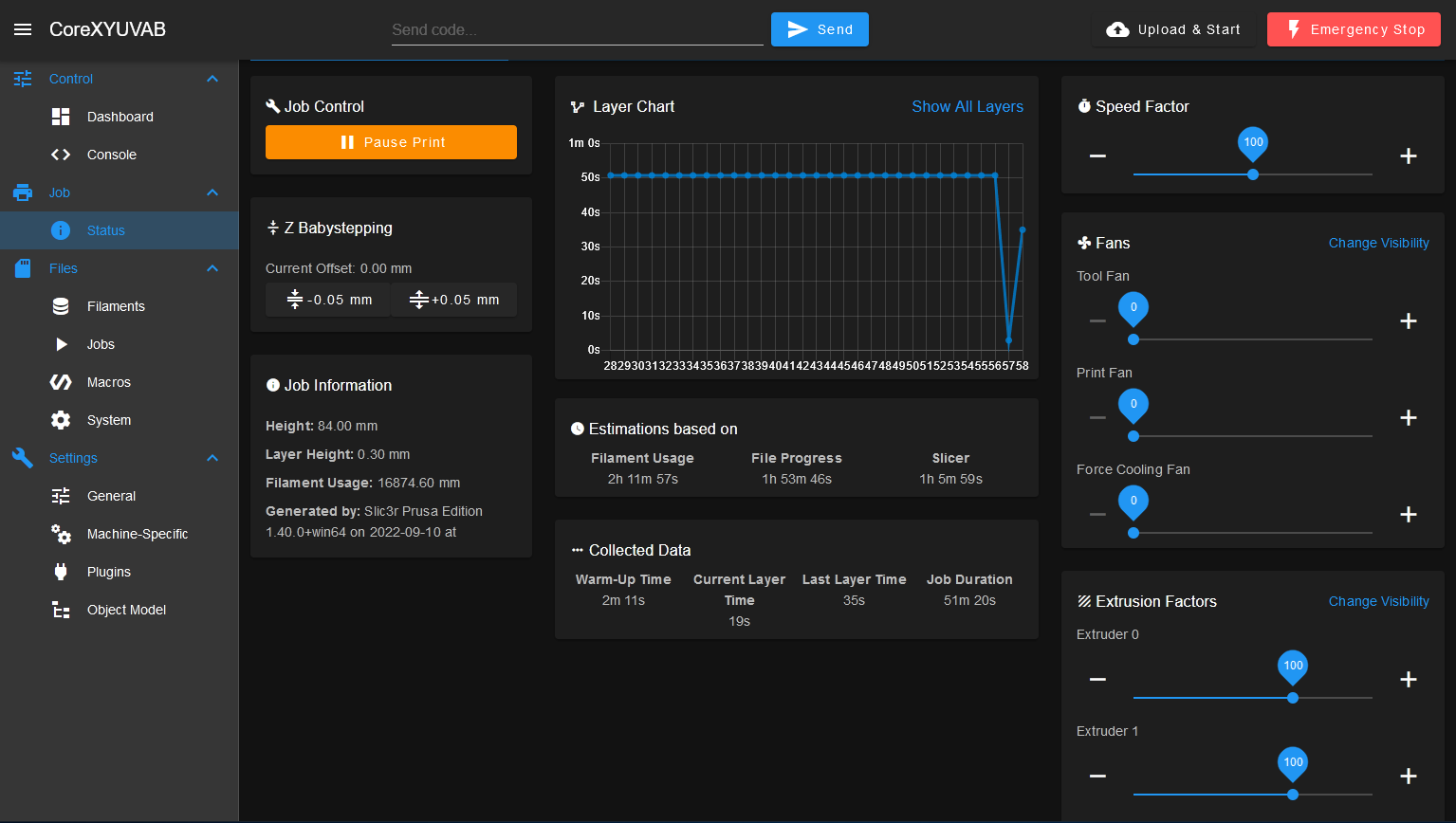Click the CoreXYUVAB machine name title
Image resolution: width=1456 pixels, height=823 pixels.
107,29
